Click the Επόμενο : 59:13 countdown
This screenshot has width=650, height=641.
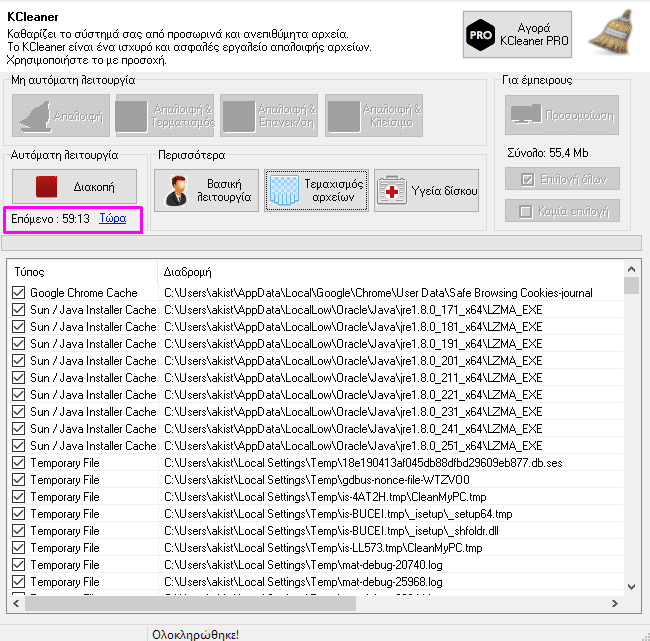point(50,219)
